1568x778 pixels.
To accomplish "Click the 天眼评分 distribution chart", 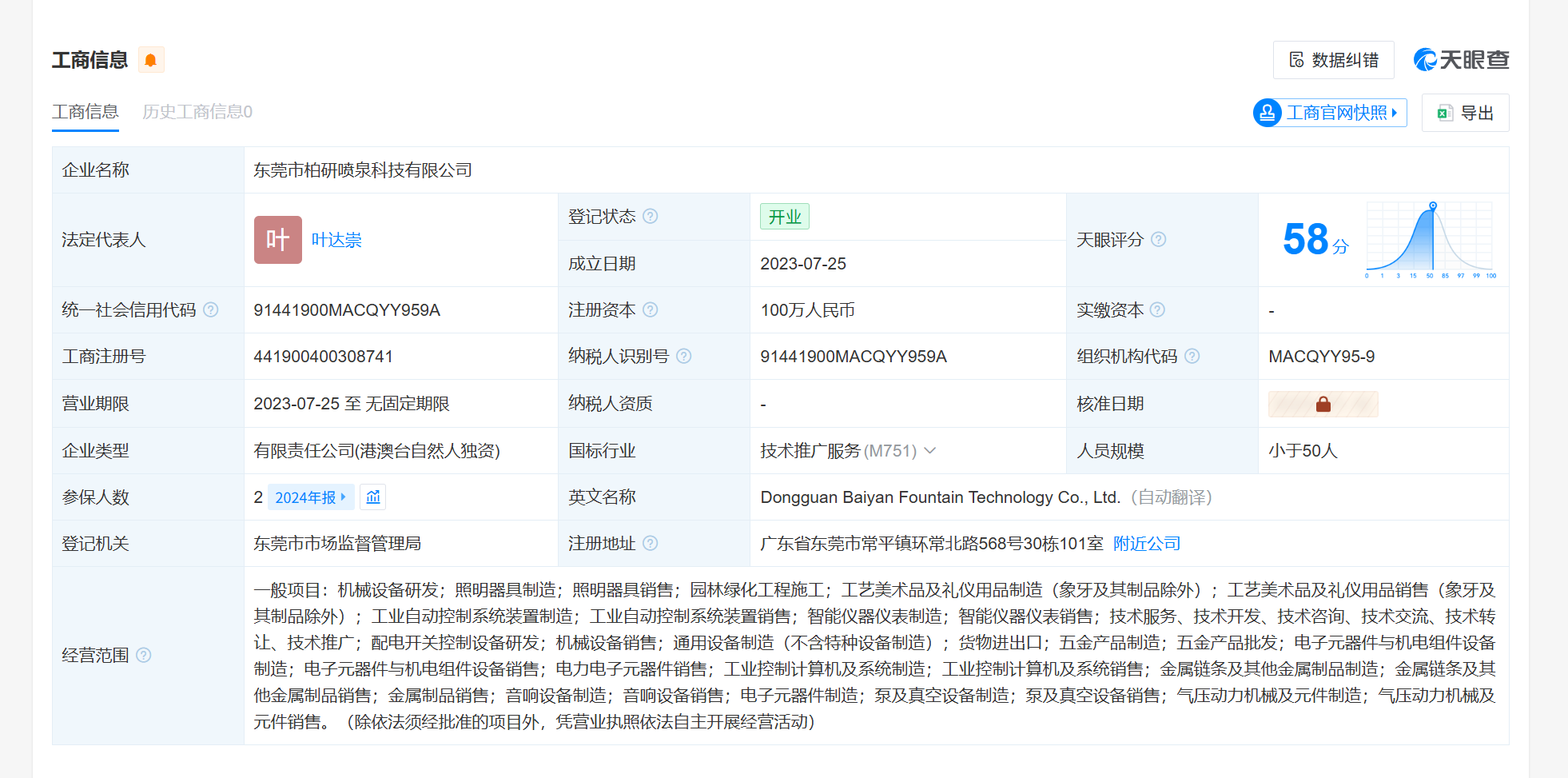I will pyautogui.click(x=1430, y=240).
